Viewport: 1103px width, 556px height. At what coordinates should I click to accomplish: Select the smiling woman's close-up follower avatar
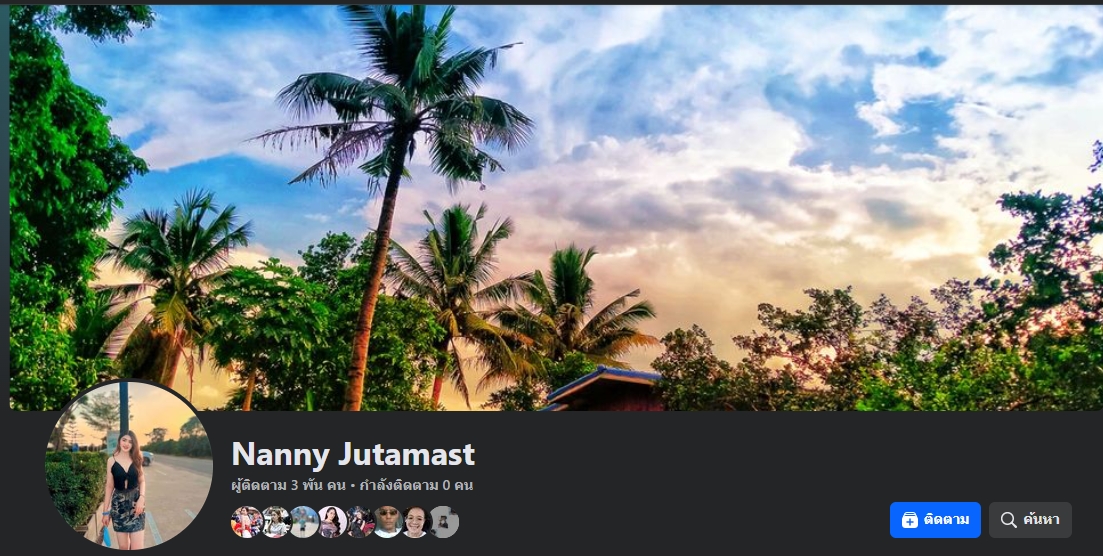pos(416,522)
